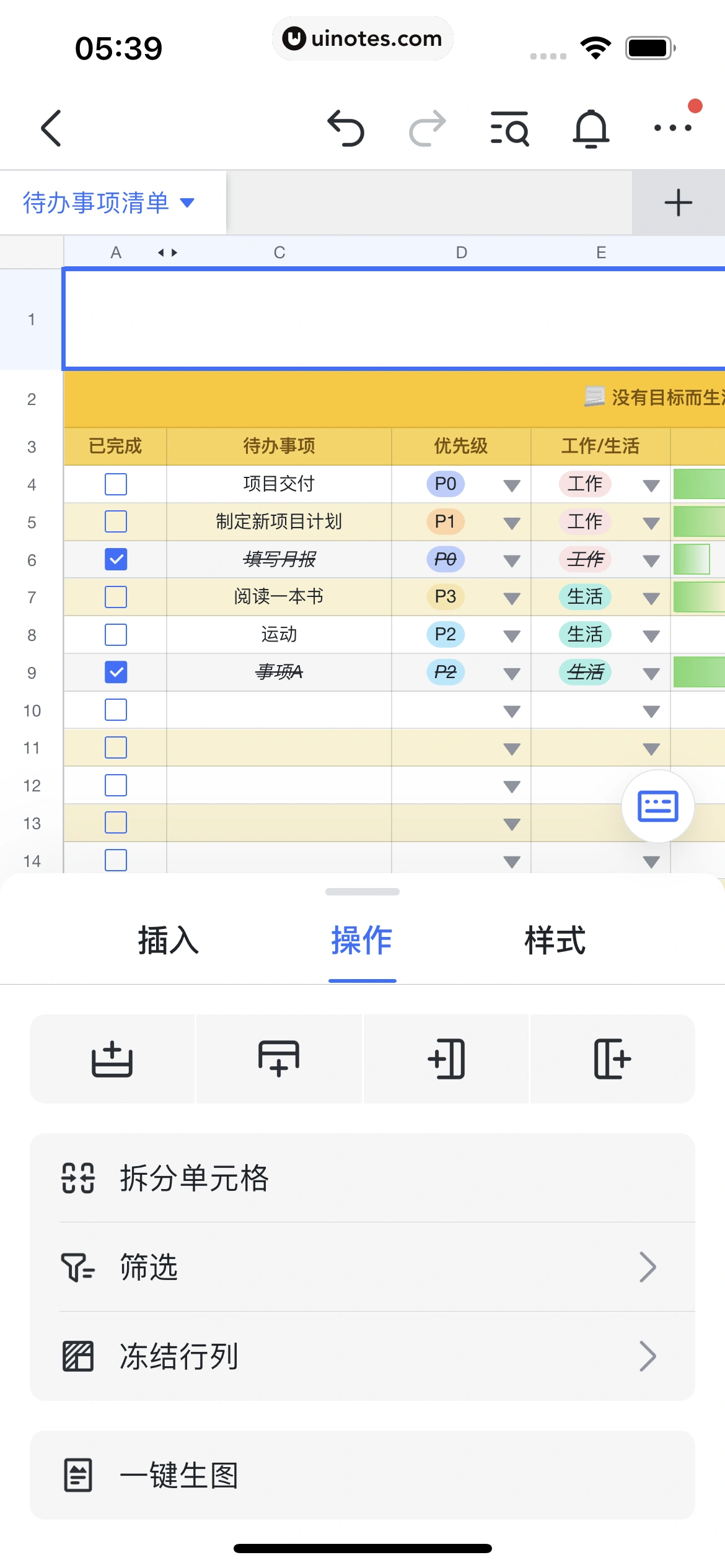The image size is (725, 1568).
Task: Open the find and search icon
Action: [509, 128]
